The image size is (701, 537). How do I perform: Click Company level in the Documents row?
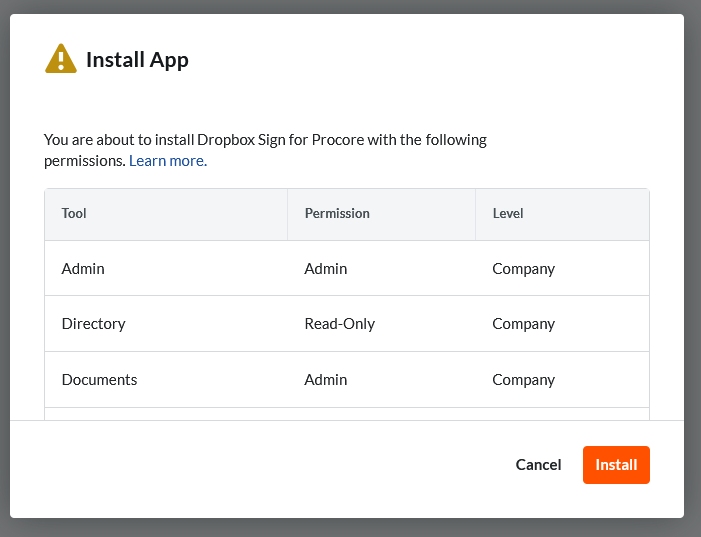pyautogui.click(x=562, y=380)
